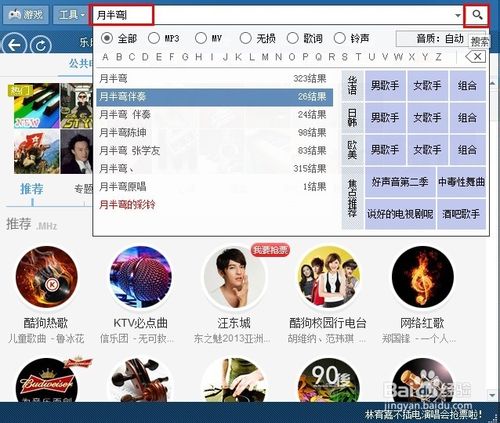
Task: Open the KTV必点曲 microphone icon
Action: [140, 277]
